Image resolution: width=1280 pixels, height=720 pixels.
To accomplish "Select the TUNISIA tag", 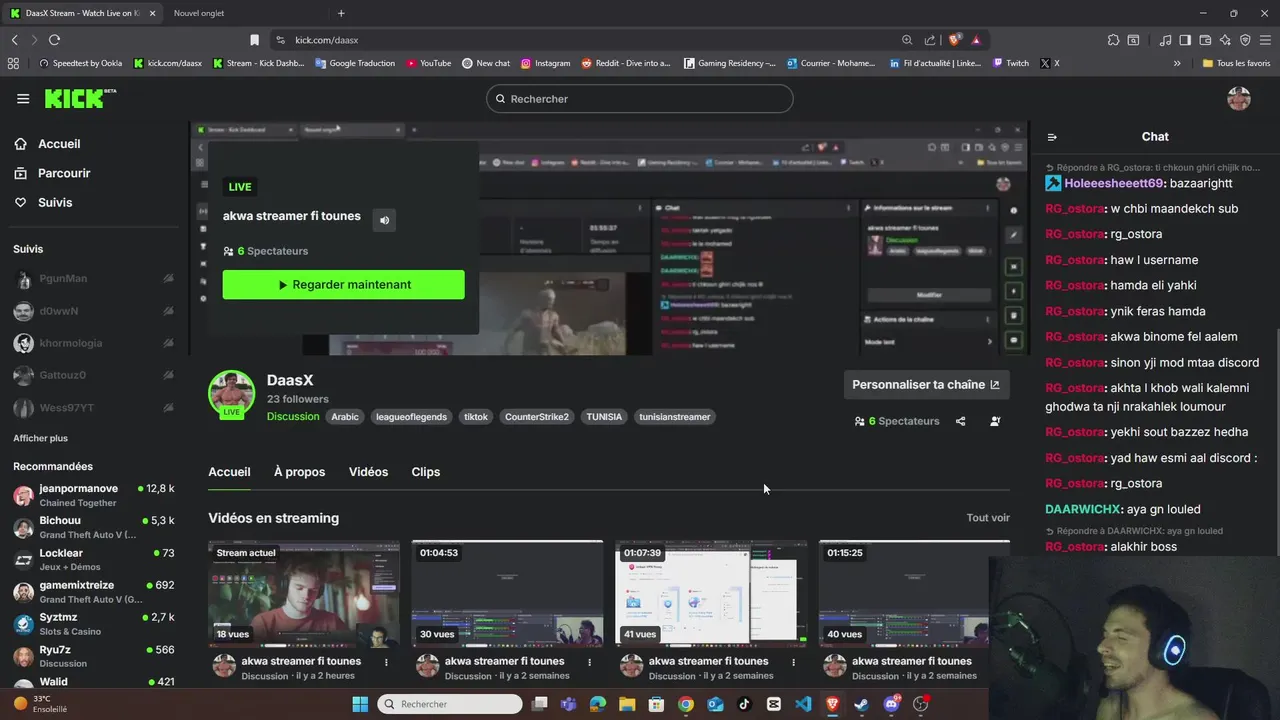I will click(x=604, y=417).
